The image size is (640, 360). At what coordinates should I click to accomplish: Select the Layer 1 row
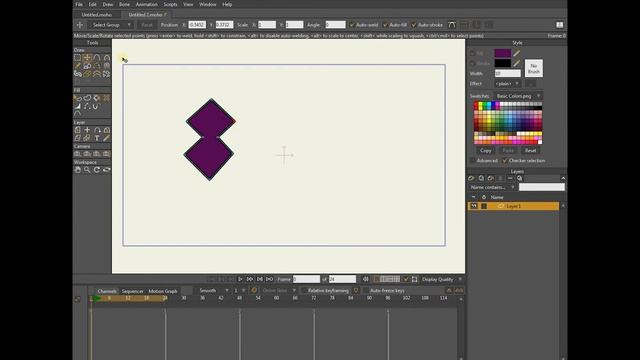point(513,206)
